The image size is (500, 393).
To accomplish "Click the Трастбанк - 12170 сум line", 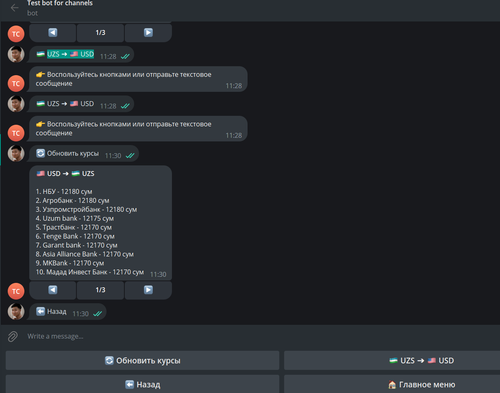I will pyautogui.click(x=74, y=228).
